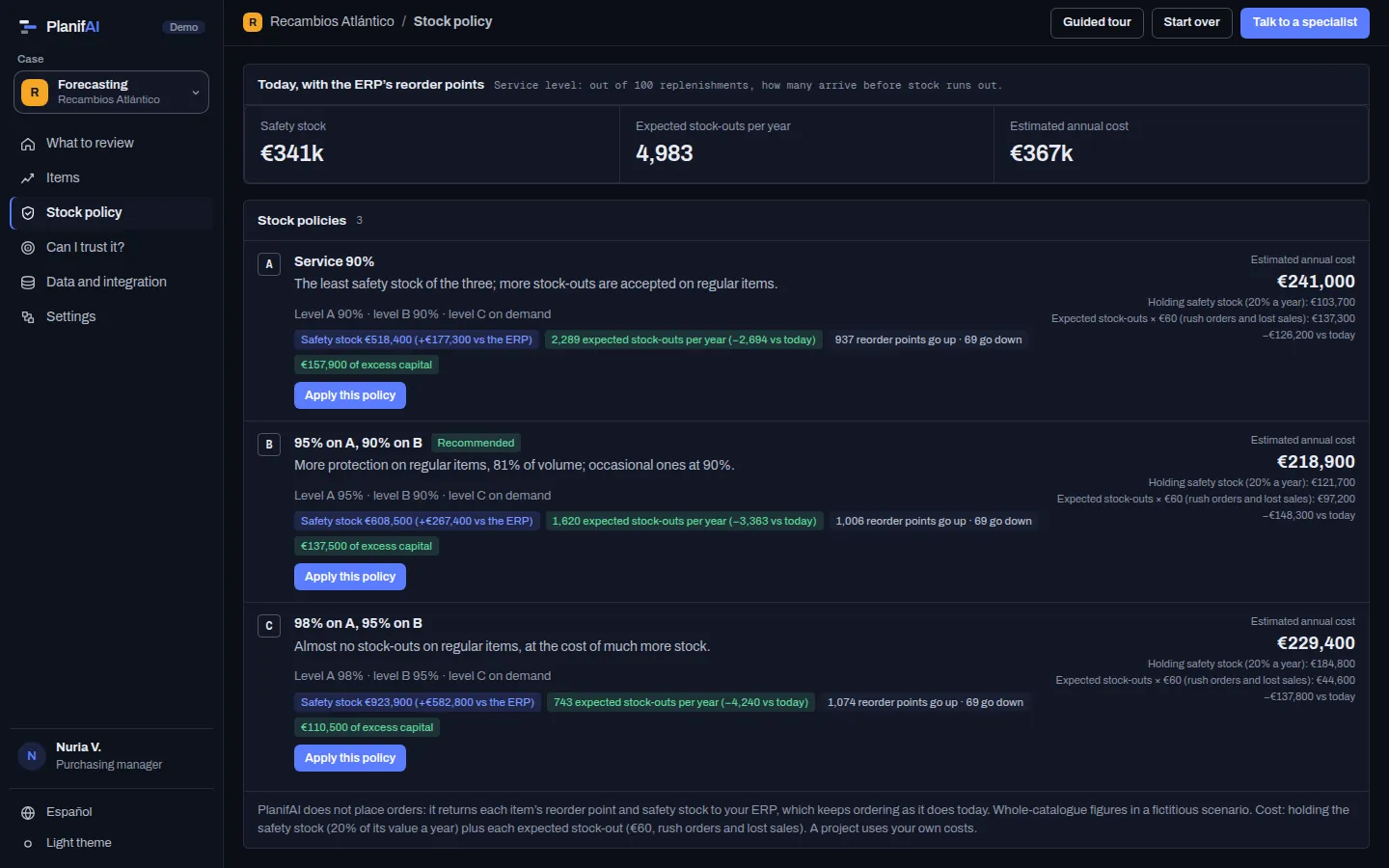Select the B letter badge for policy B

pos(269,445)
